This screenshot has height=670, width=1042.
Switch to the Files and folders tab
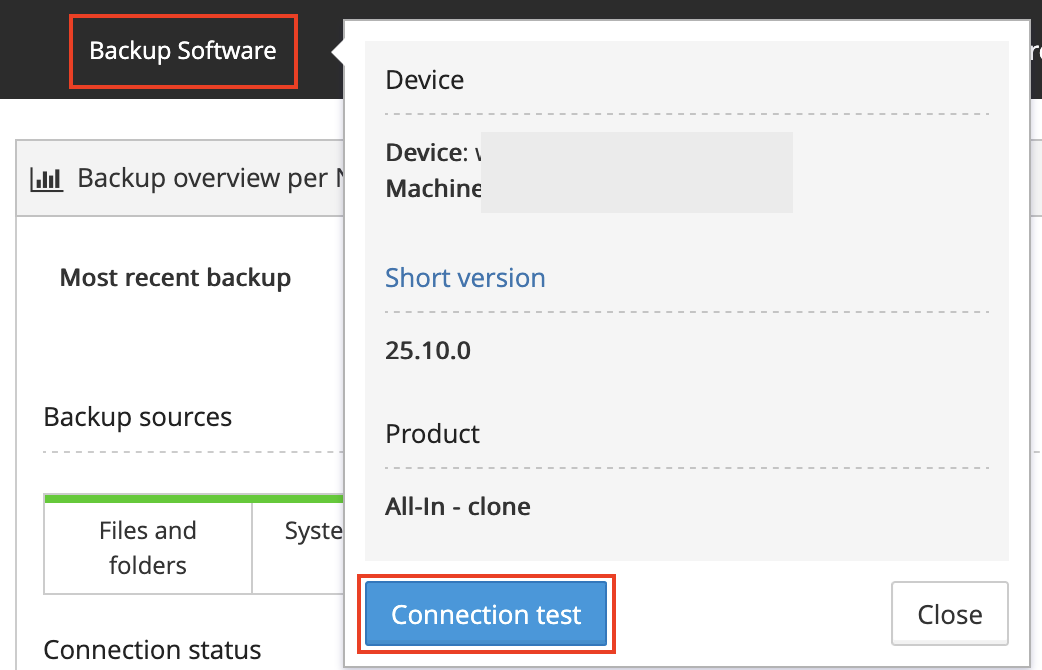147,547
